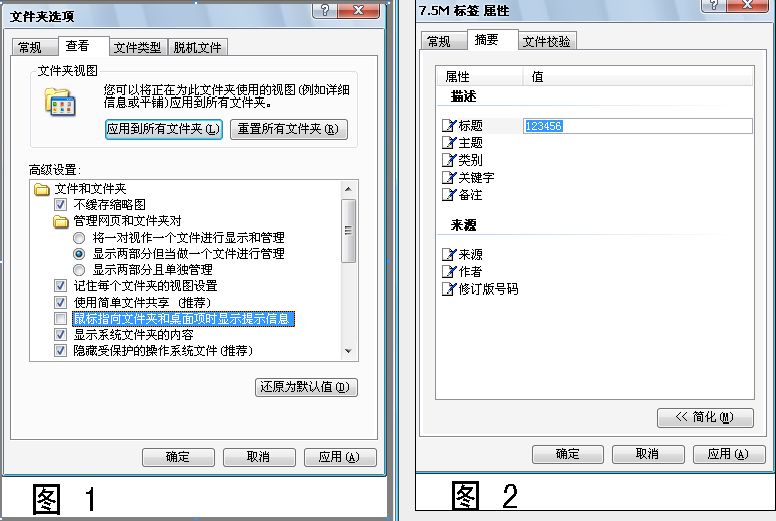776x521 pixels.
Task: Click 应用到所有文件夹 (L) button
Action: point(163,129)
